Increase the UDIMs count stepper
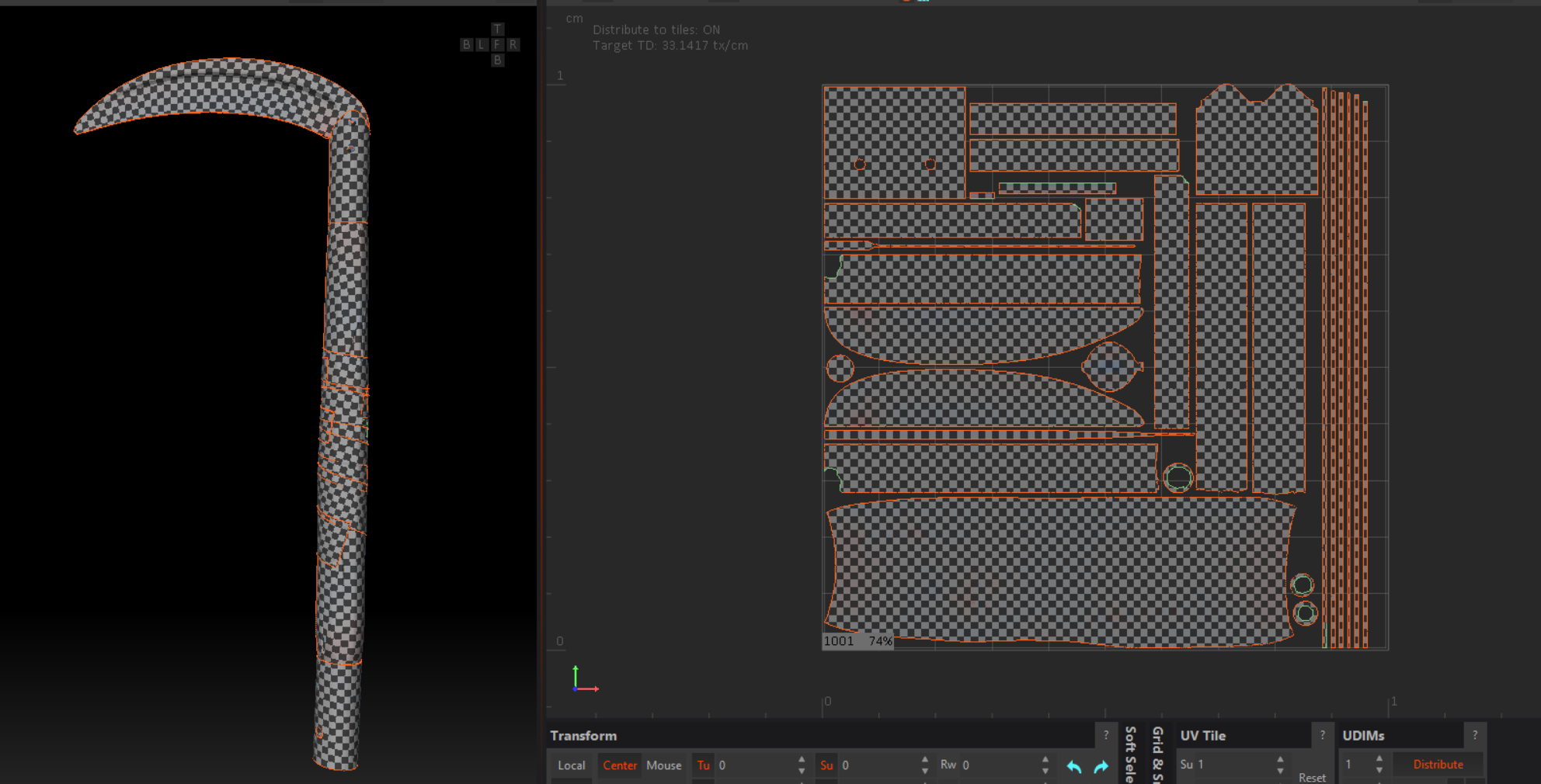Image resolution: width=1541 pixels, height=784 pixels. [1379, 759]
